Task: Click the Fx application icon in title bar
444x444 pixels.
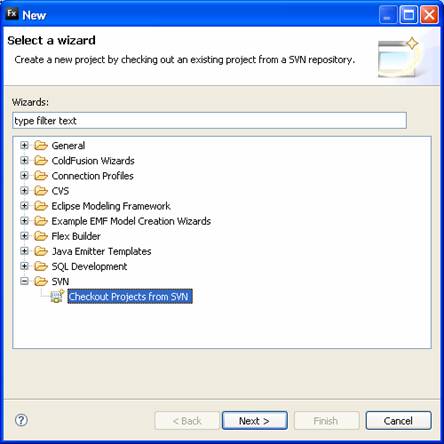Action: [12, 14]
